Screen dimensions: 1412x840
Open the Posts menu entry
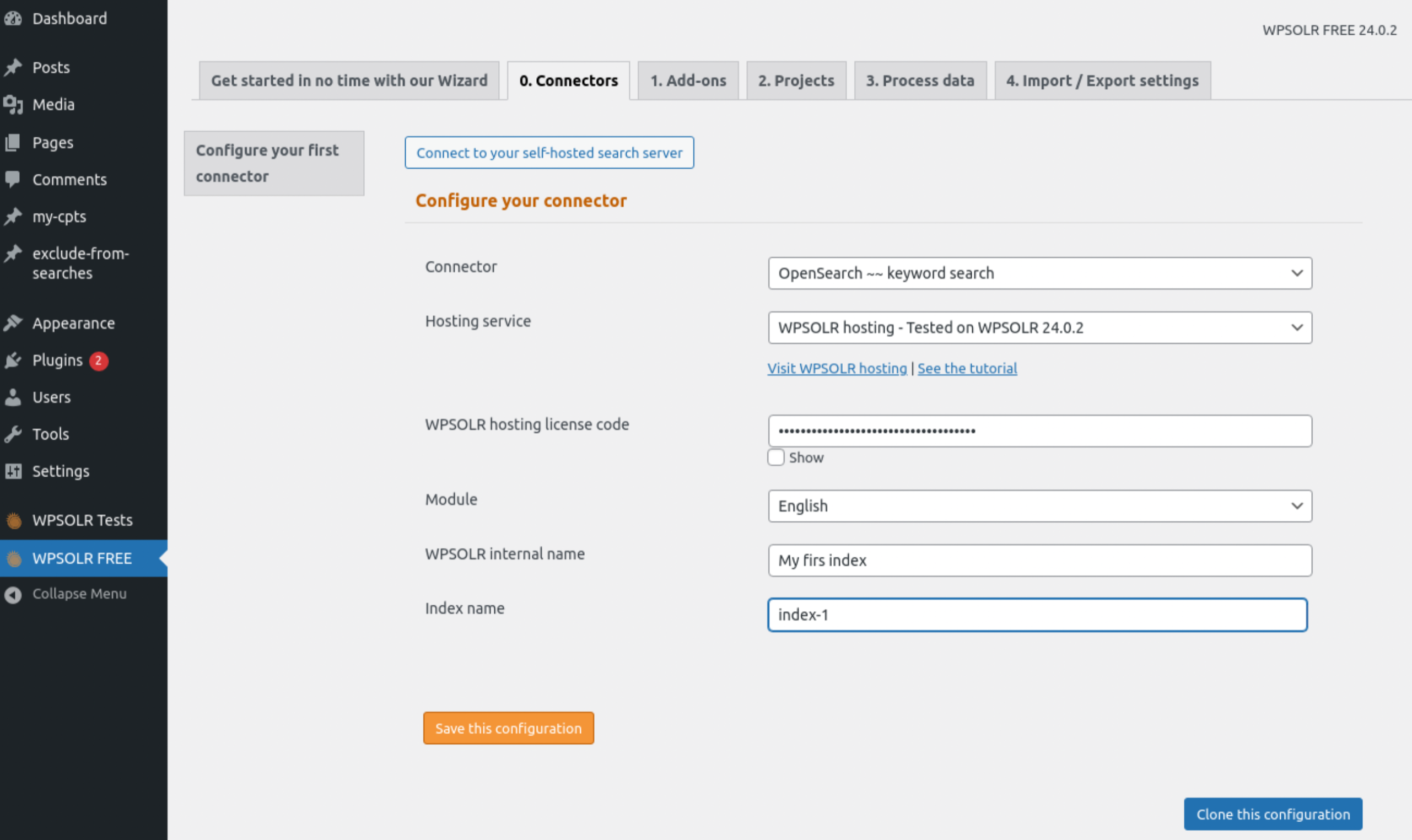tap(51, 67)
